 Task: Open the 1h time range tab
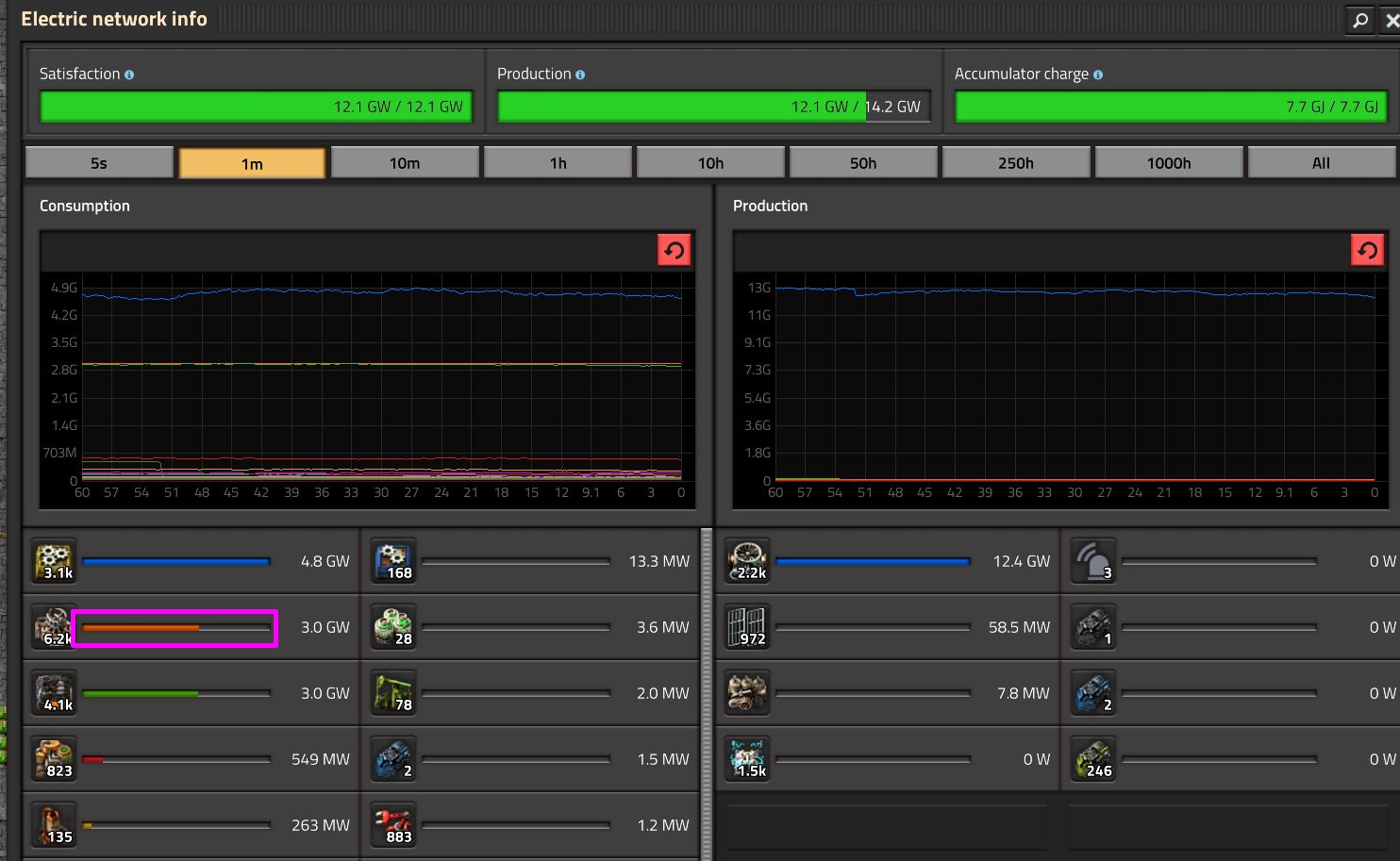click(558, 163)
